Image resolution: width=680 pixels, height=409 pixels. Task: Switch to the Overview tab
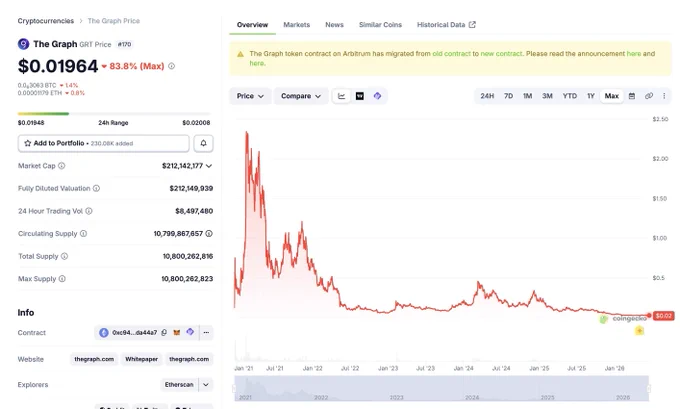[252, 25]
